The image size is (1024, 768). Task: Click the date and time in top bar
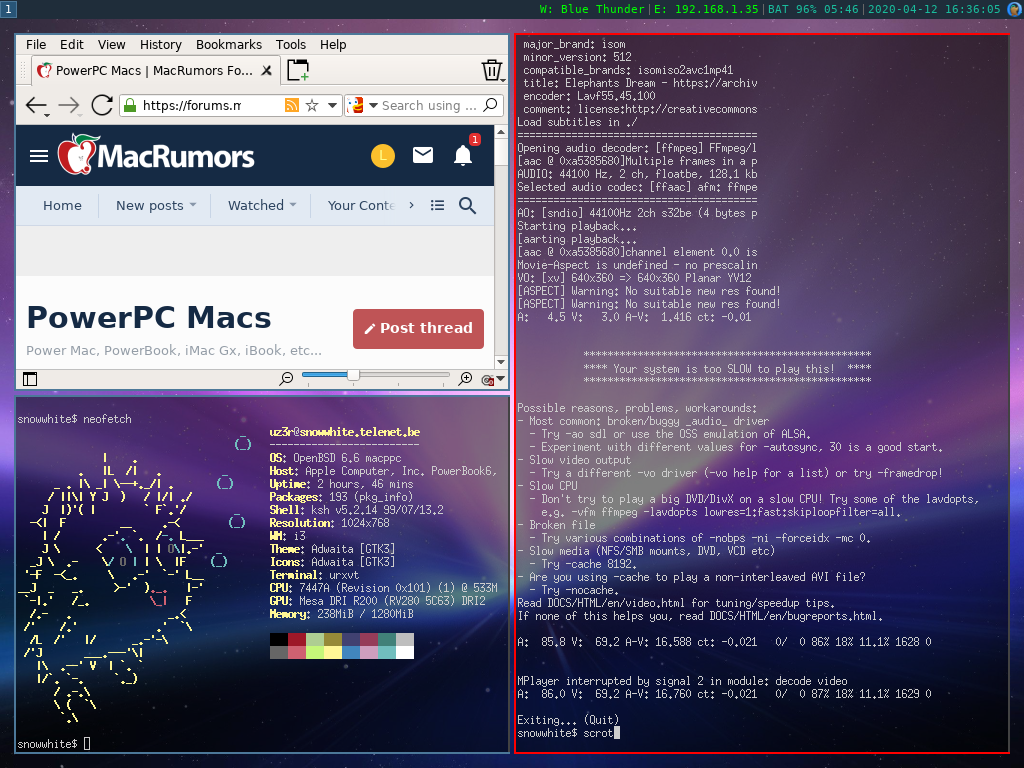tap(934, 9)
